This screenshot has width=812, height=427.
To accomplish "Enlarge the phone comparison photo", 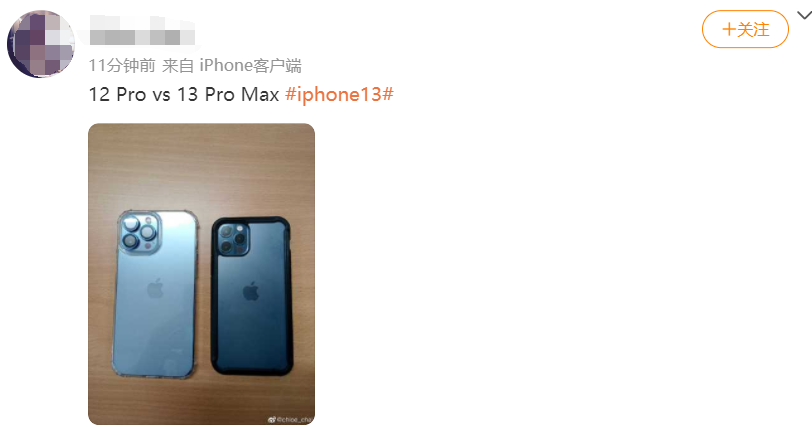I will point(201,274).
